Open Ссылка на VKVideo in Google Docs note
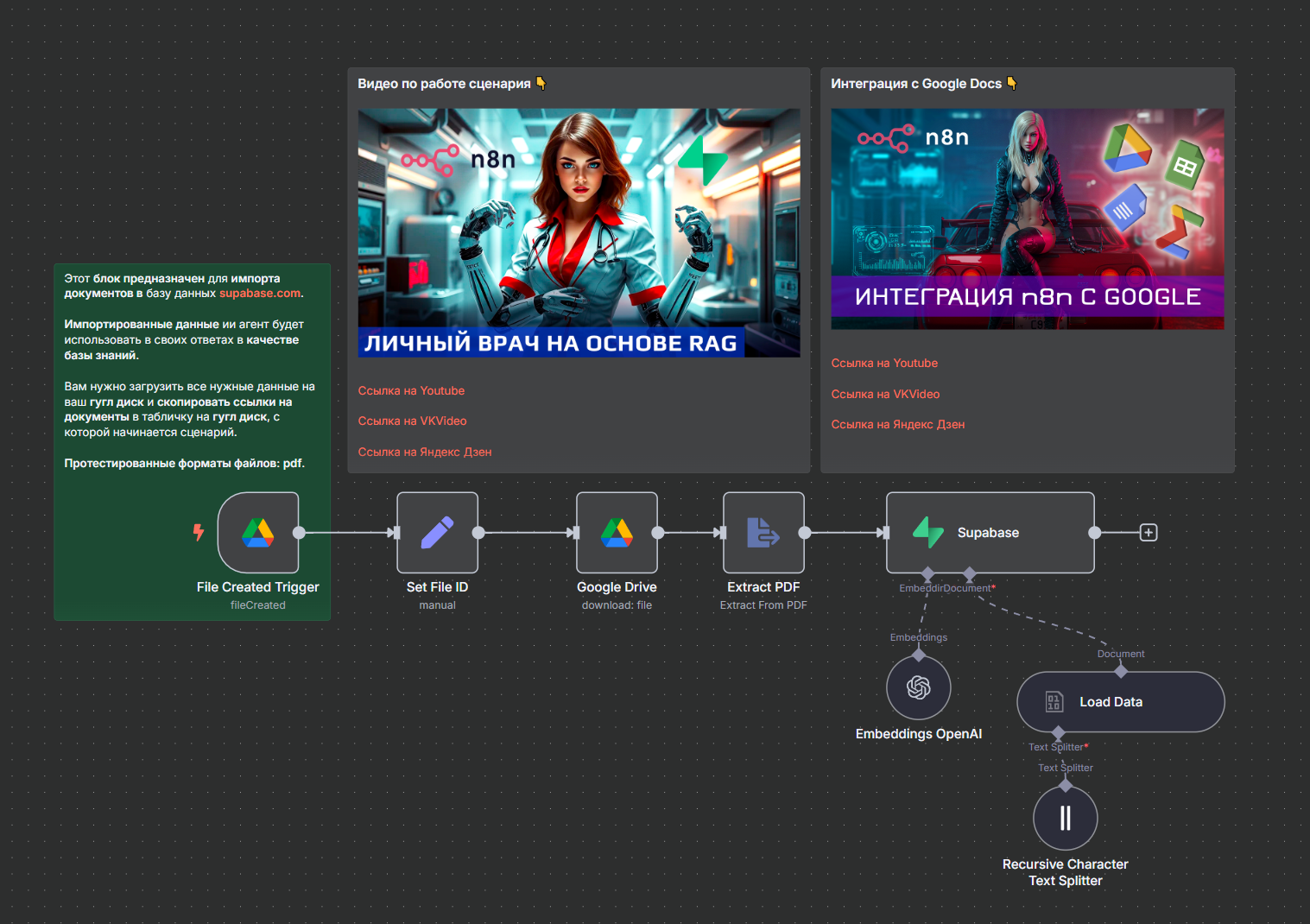The image size is (1310, 924). tap(885, 395)
